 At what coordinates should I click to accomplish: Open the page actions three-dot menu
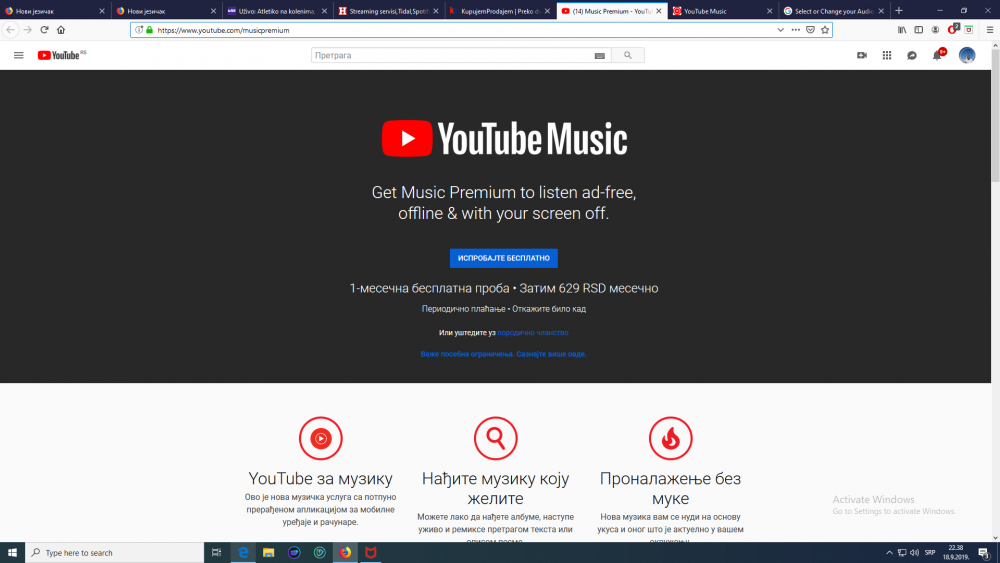click(x=795, y=30)
